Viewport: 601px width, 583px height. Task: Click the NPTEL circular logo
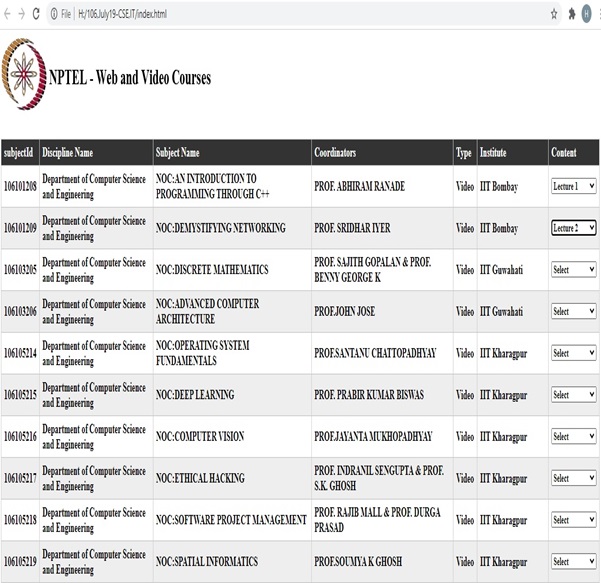coord(23,76)
